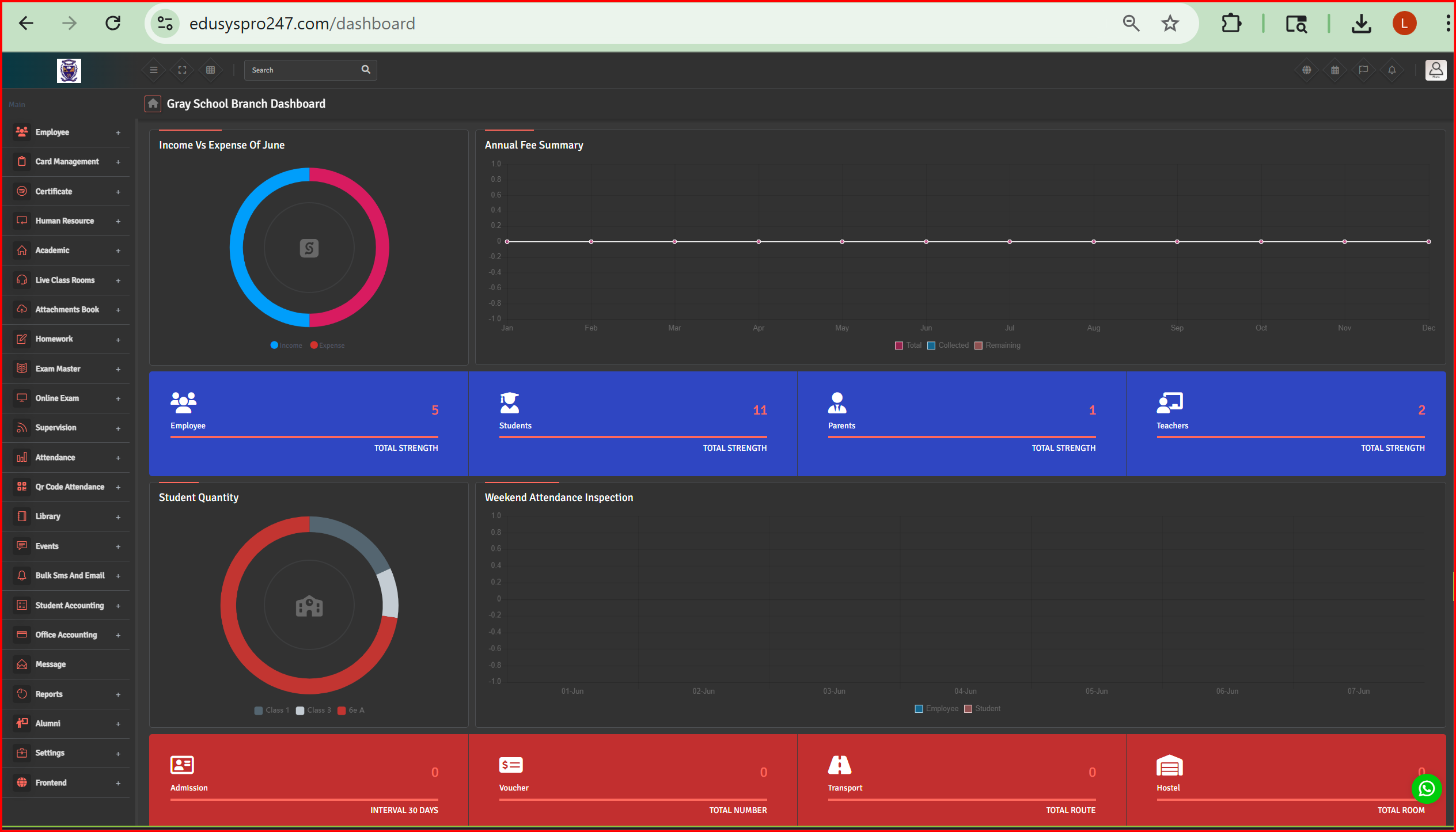
Task: Reload the page in browser
Action: [x=113, y=24]
